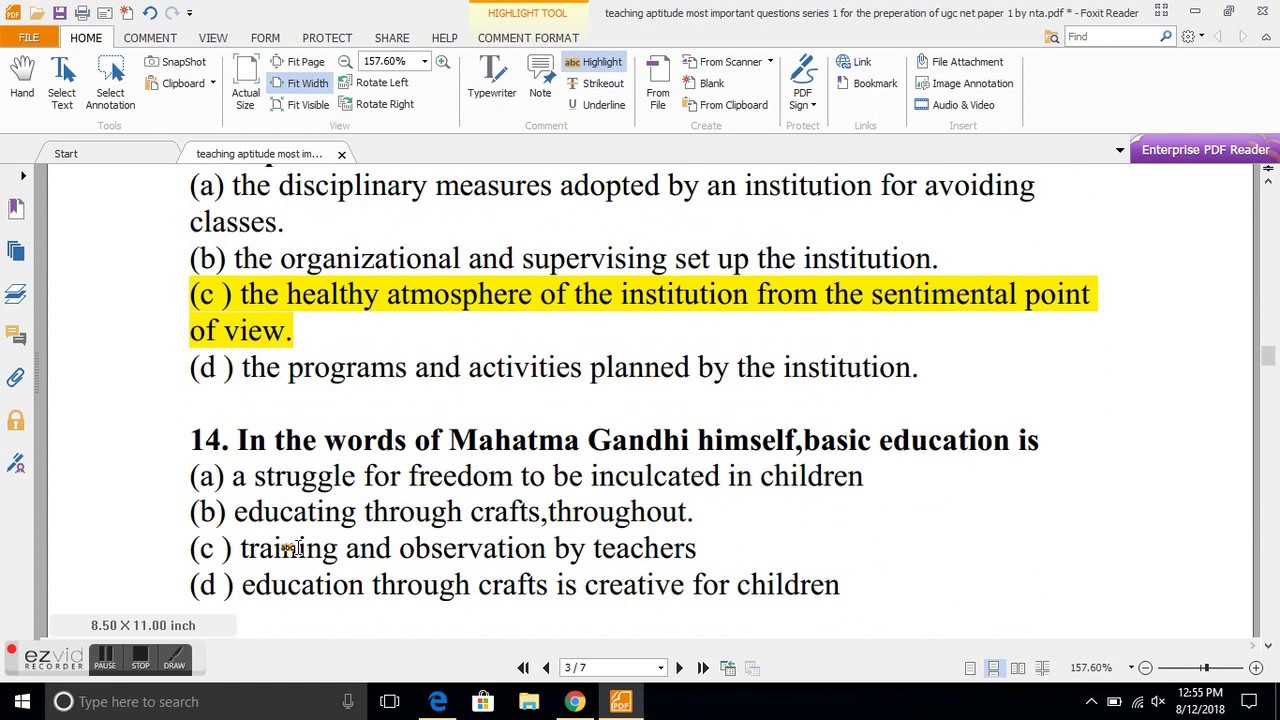Viewport: 1280px width, 720px height.
Task: Click the Enterprise PDF Reader banner
Action: (1205, 150)
